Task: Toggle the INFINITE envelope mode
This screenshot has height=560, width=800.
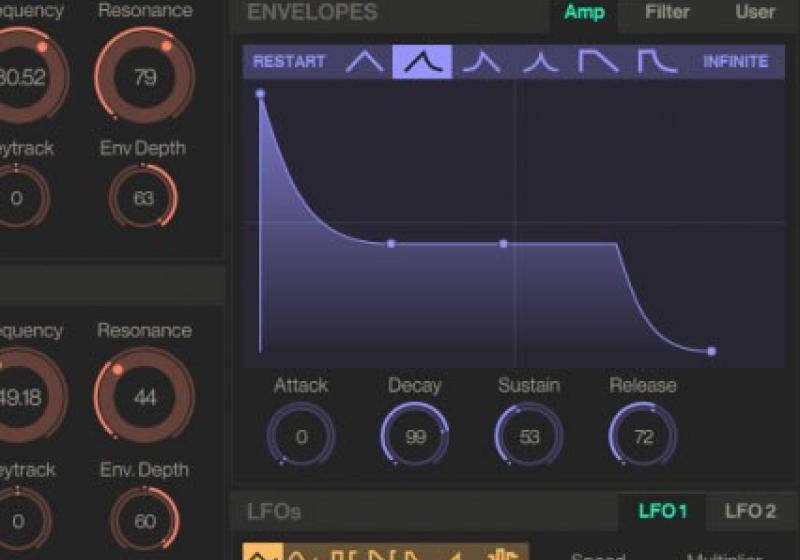Action: 735,62
